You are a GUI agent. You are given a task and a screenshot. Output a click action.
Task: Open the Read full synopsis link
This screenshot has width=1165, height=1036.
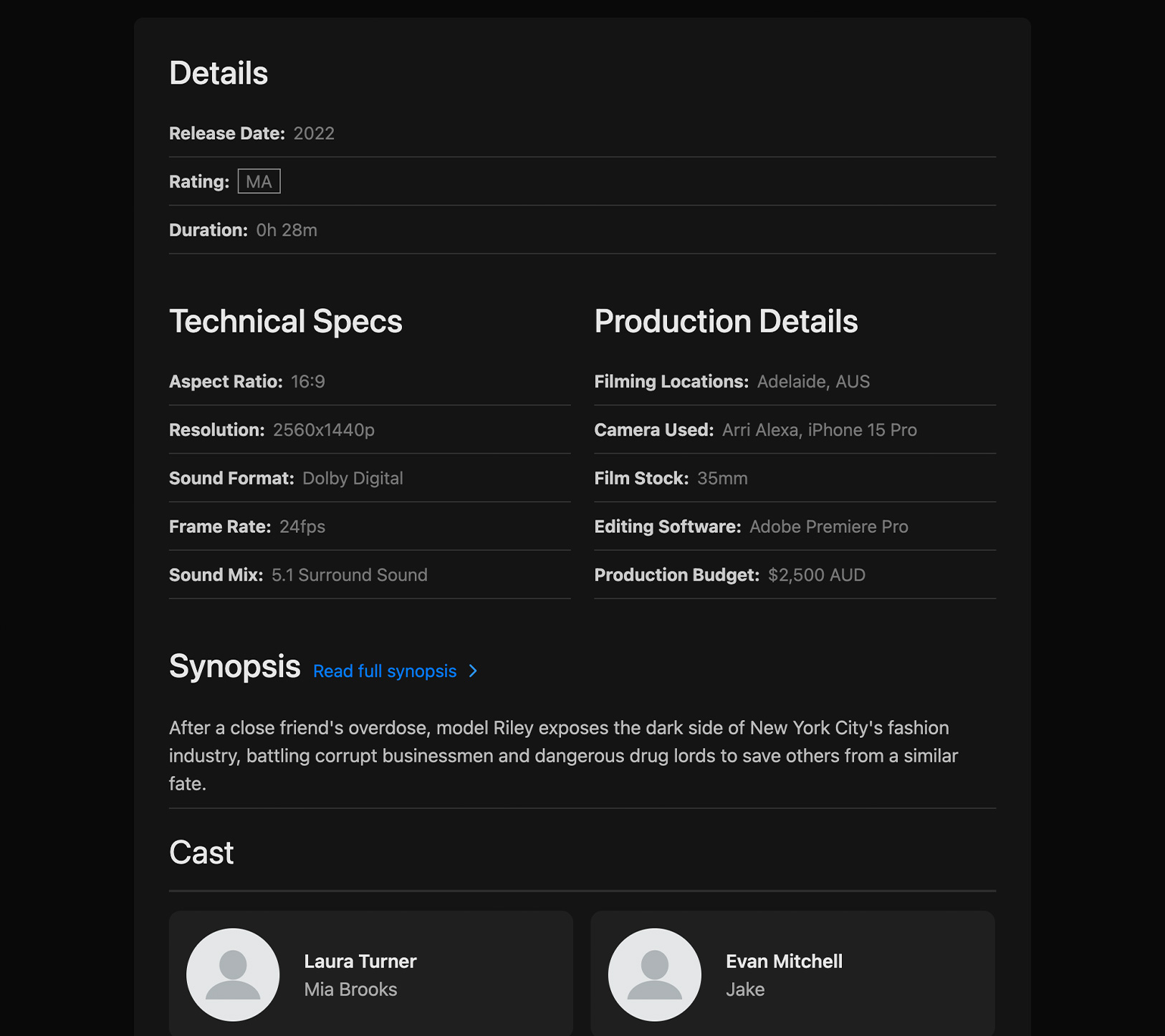click(385, 671)
